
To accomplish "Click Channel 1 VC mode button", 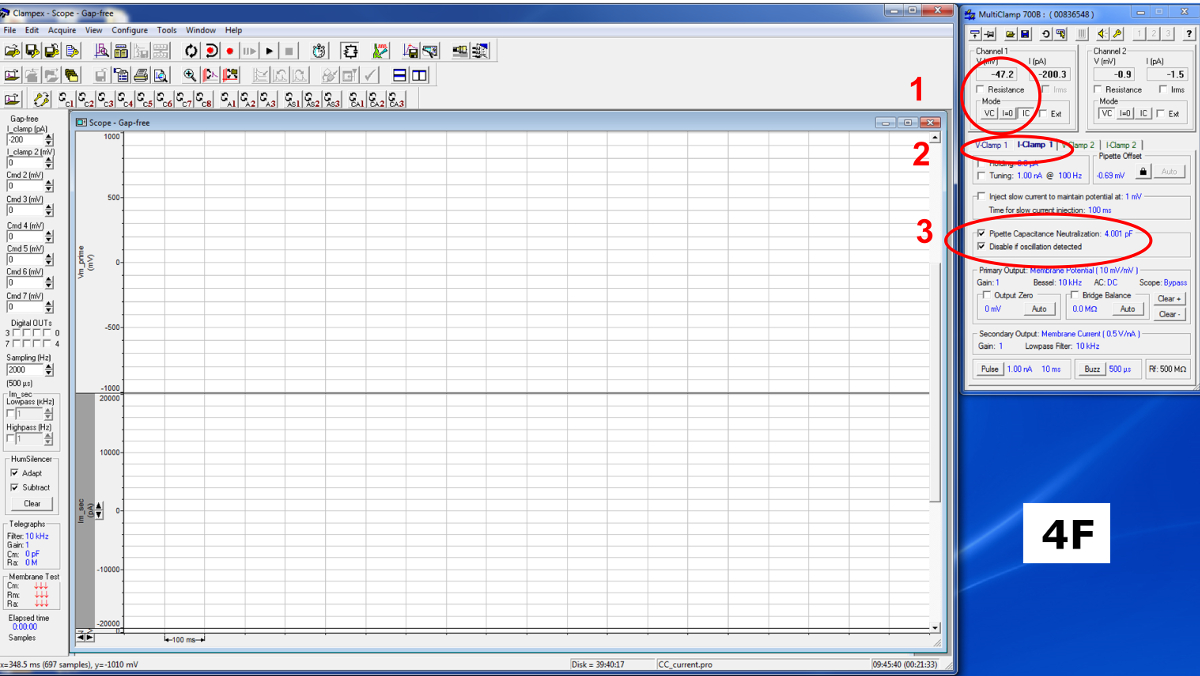I will tap(989, 113).
